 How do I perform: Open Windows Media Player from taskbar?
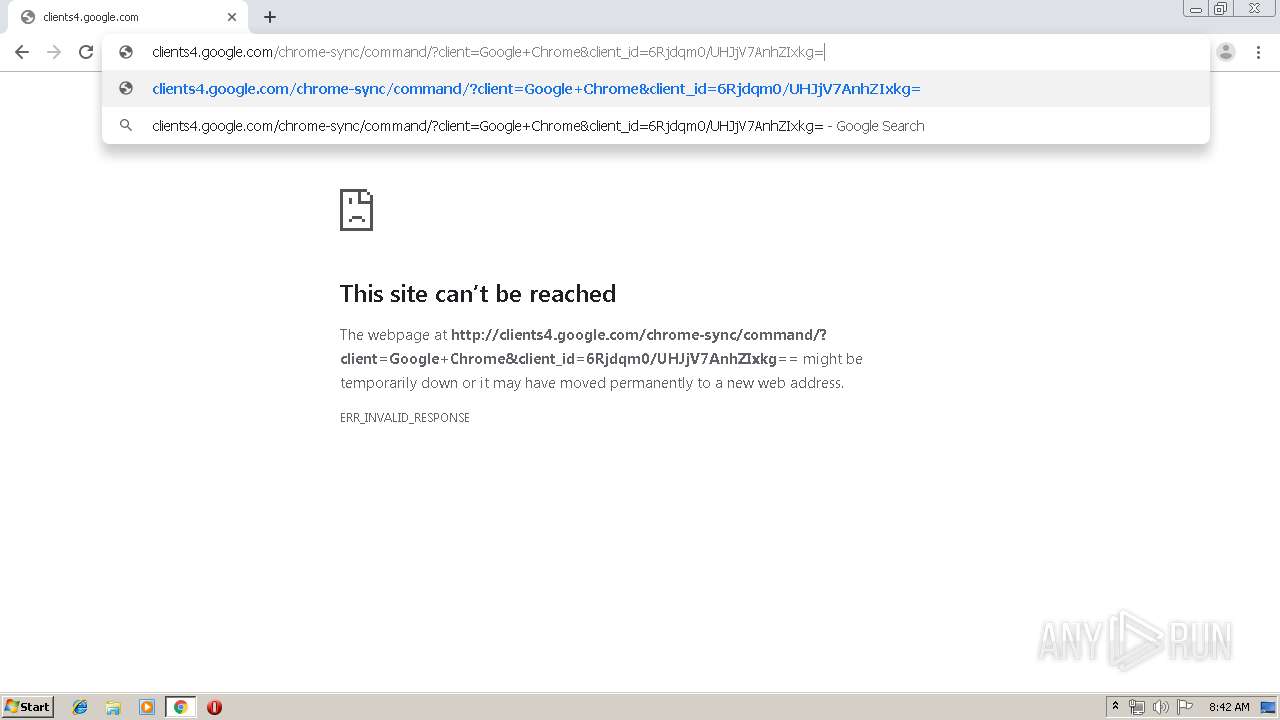[x=147, y=707]
